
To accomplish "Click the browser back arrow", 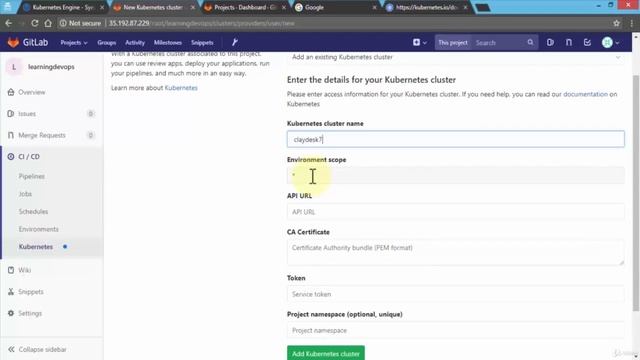I will [9, 23].
